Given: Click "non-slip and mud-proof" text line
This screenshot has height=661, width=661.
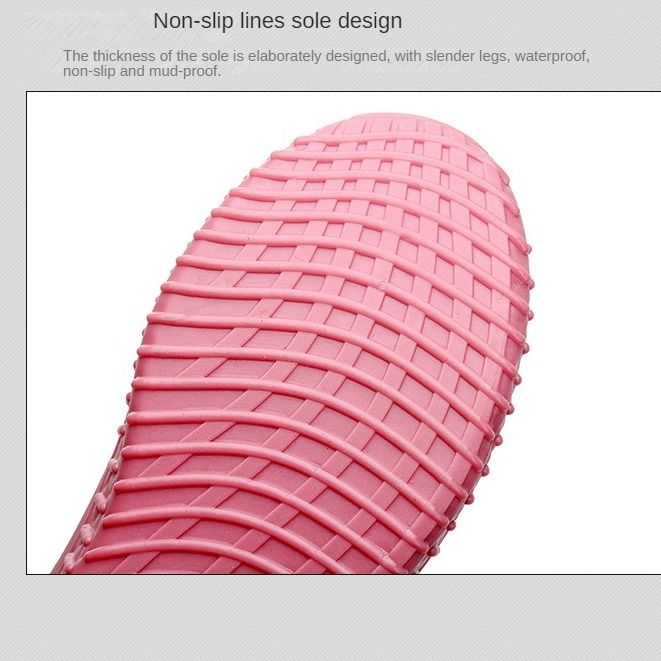Looking at the screenshot, I should [141, 71].
